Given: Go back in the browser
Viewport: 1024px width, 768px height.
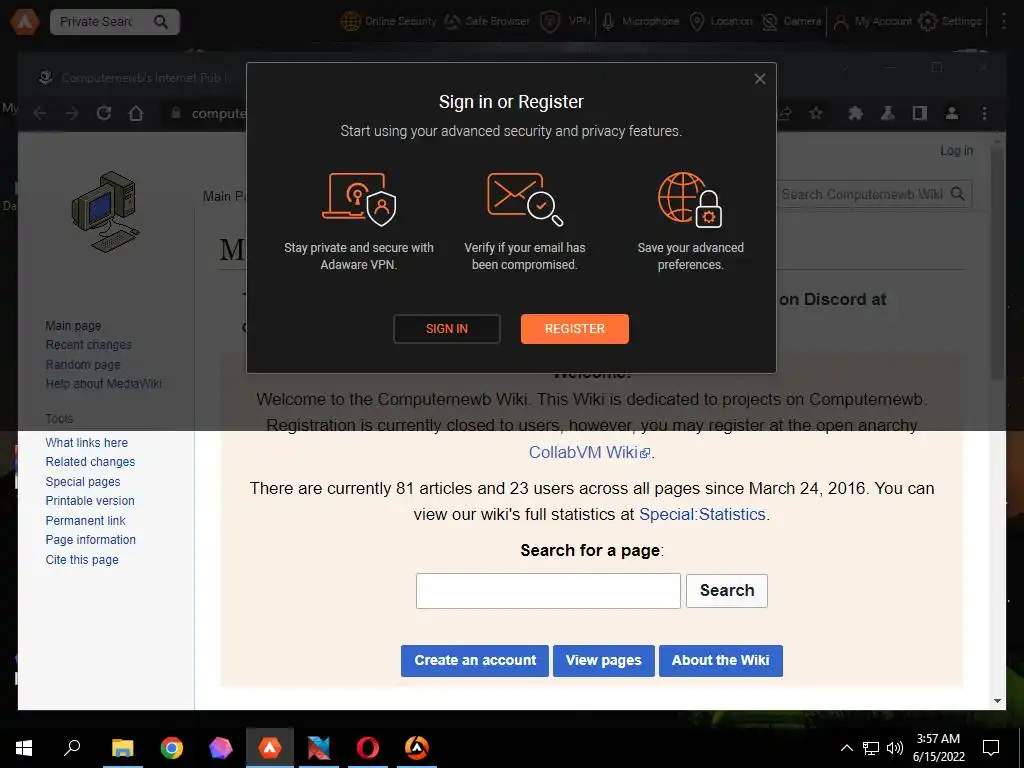Looking at the screenshot, I should (x=40, y=114).
